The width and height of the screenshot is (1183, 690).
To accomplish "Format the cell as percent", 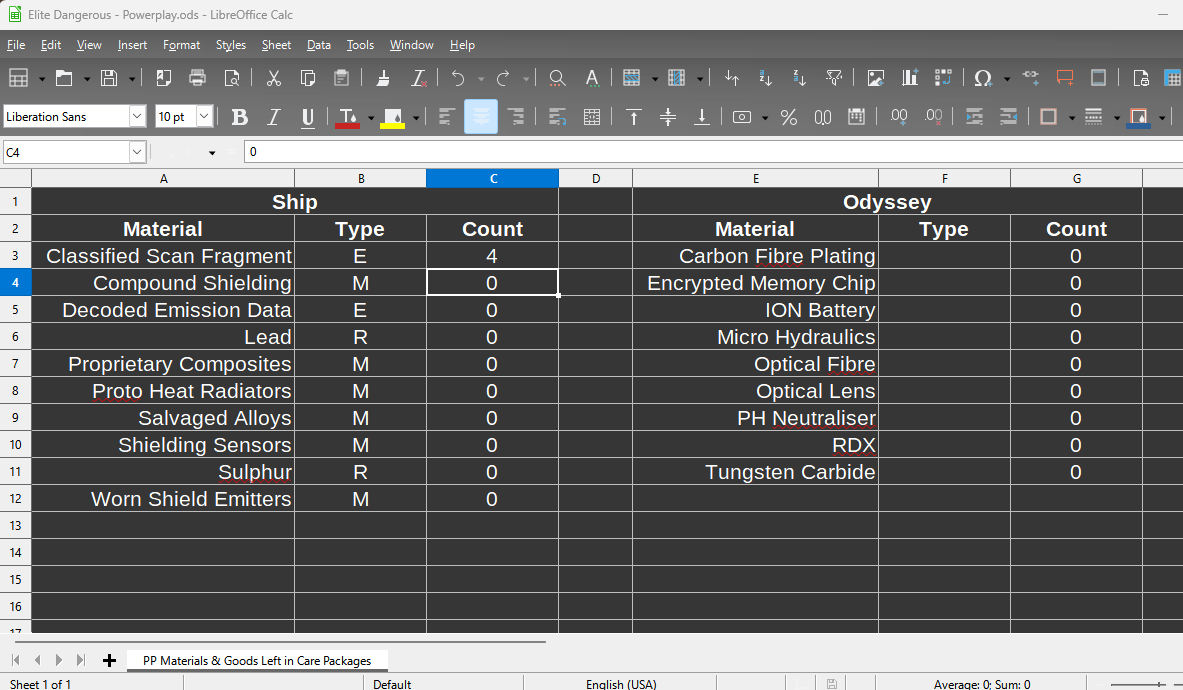I will click(x=788, y=117).
